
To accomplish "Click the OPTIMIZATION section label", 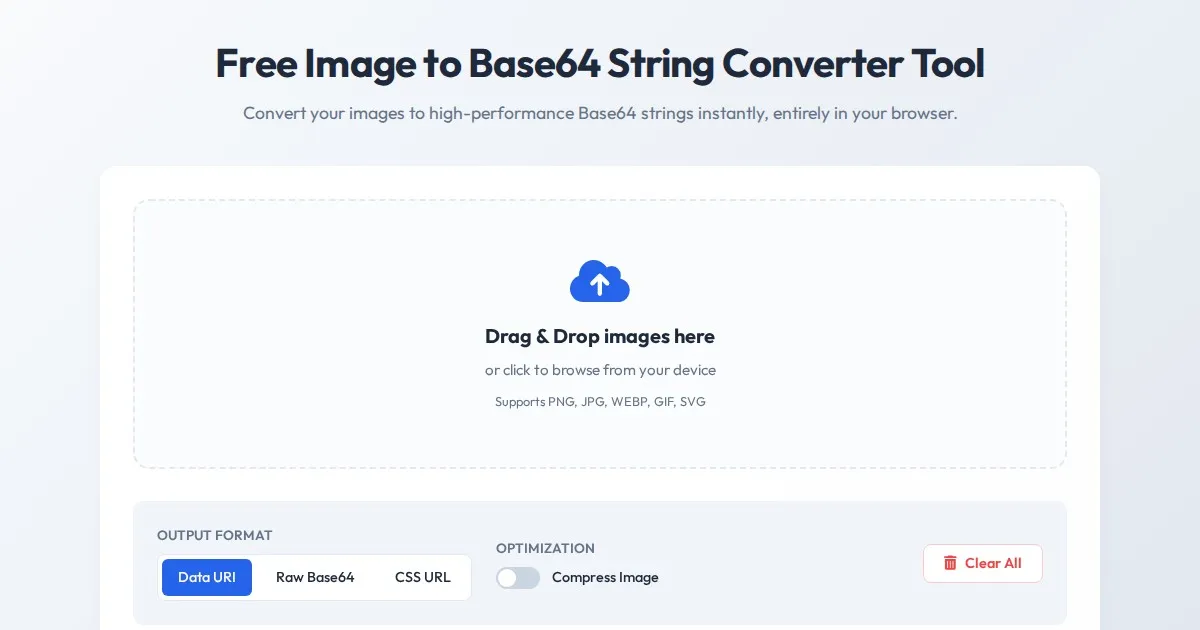I will (545, 548).
